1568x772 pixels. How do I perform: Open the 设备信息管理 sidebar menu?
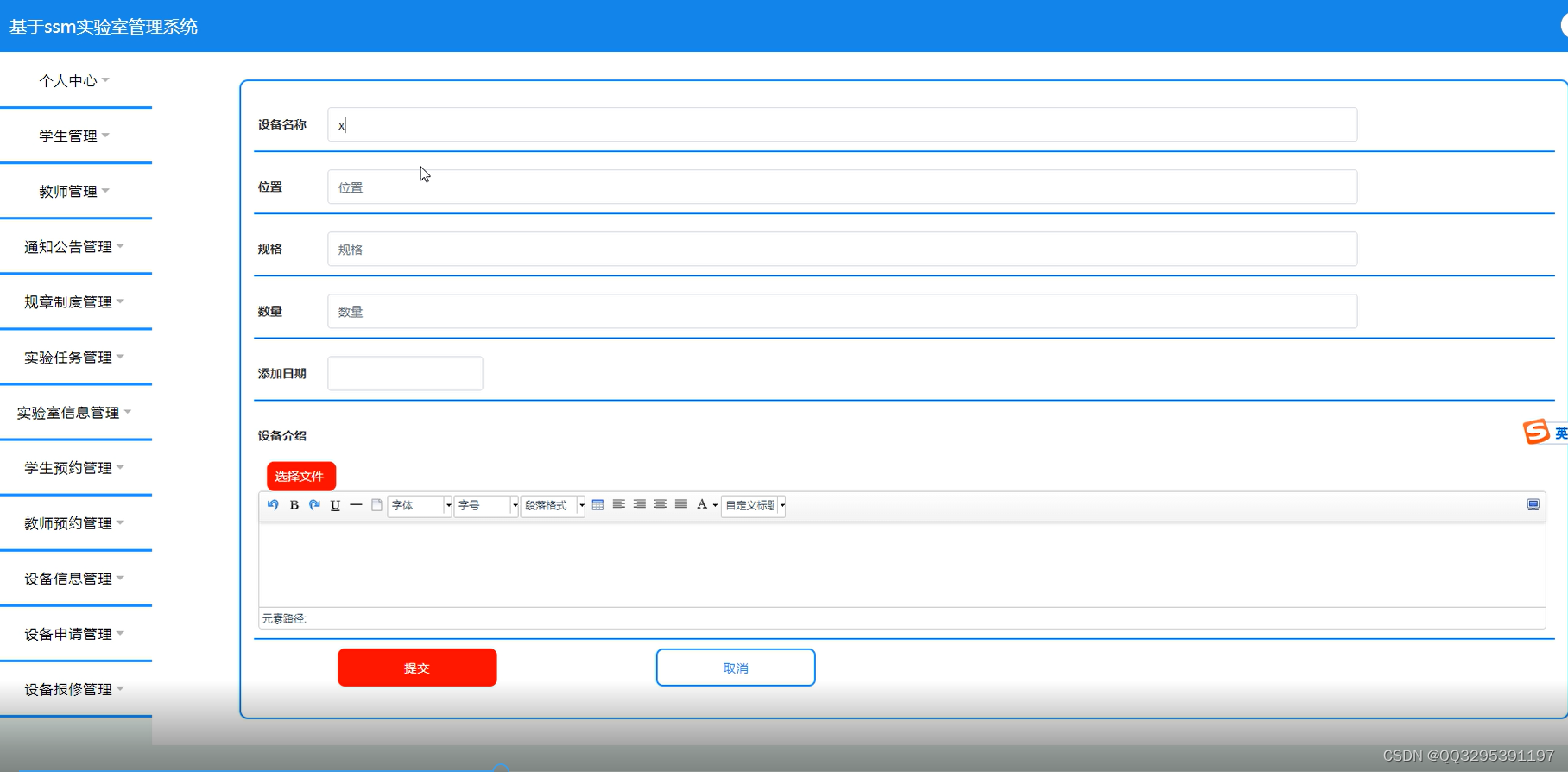tap(74, 578)
